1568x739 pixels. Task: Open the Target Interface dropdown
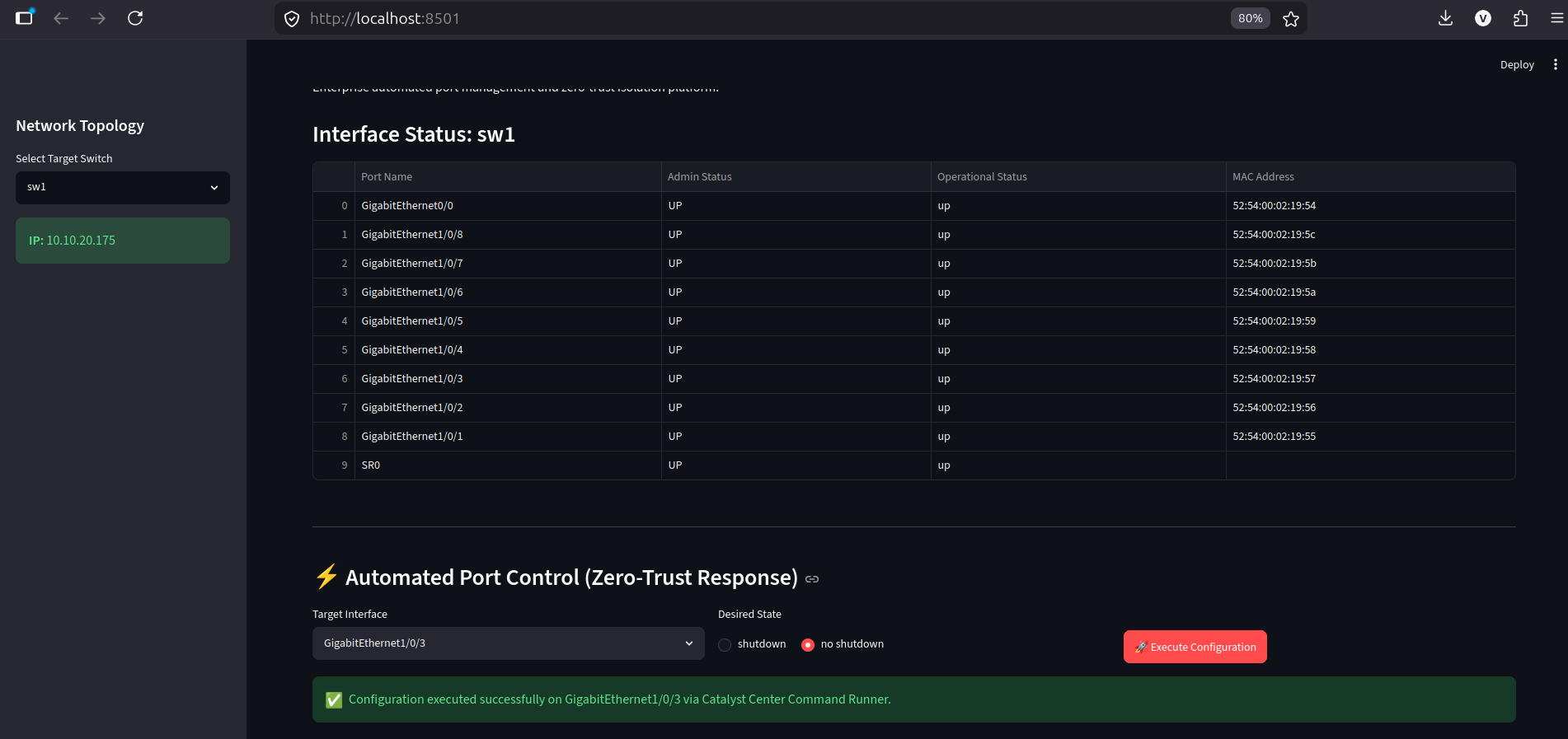[x=508, y=643]
